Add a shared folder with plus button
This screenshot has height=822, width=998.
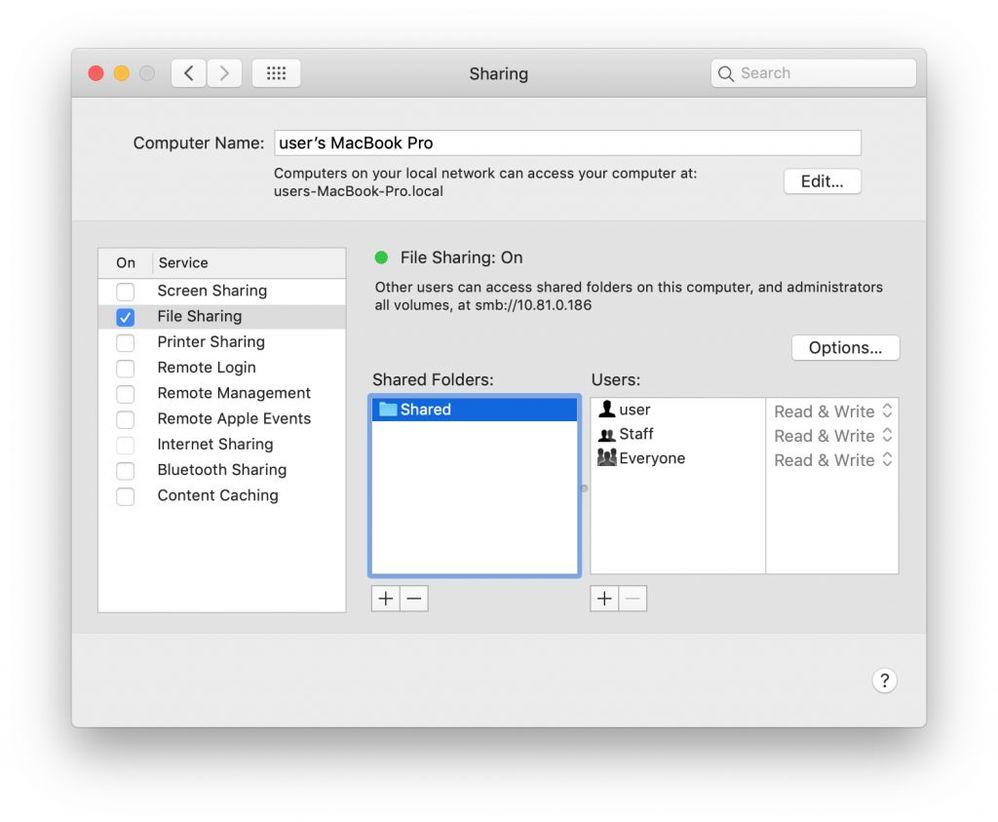pyautogui.click(x=386, y=599)
